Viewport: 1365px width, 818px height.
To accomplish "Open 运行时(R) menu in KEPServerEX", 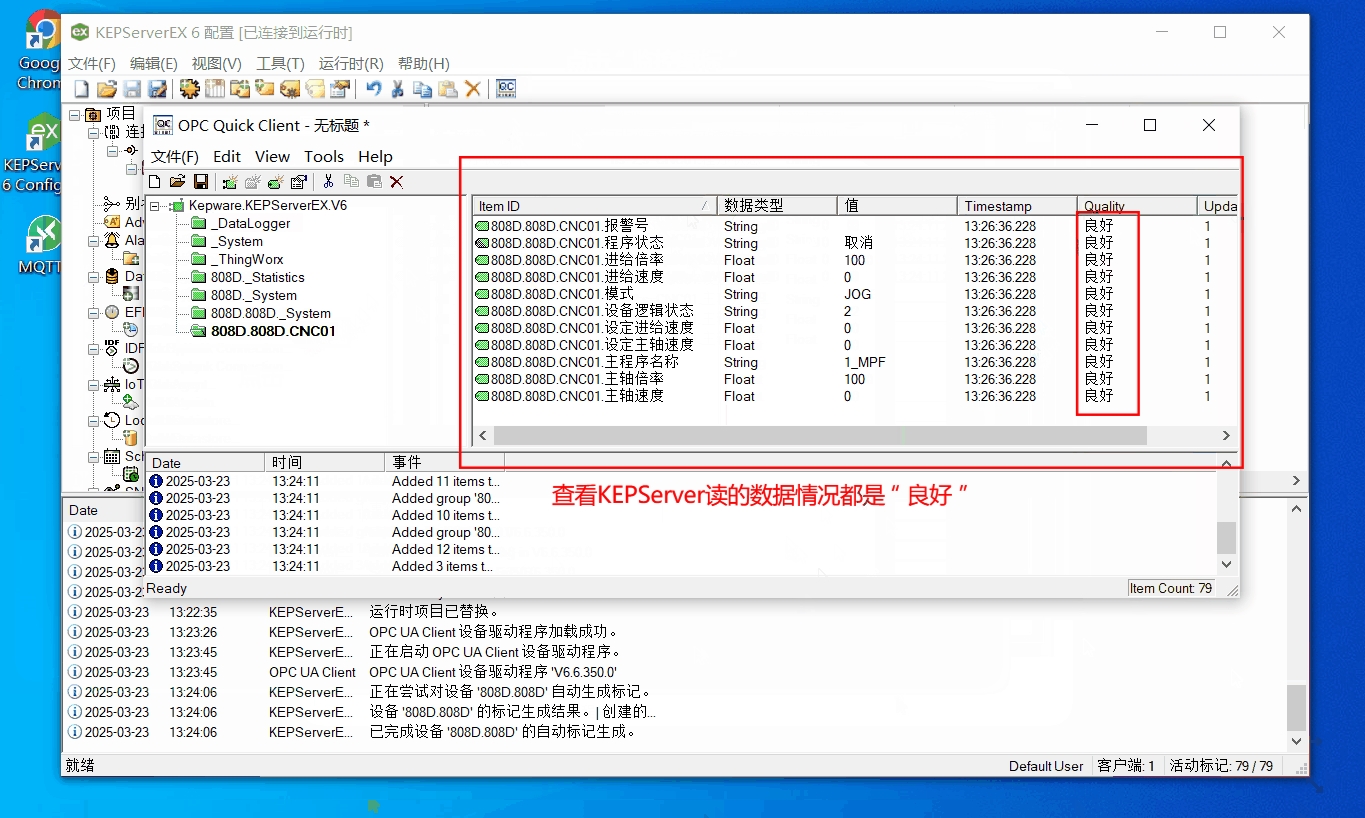I will click(351, 63).
